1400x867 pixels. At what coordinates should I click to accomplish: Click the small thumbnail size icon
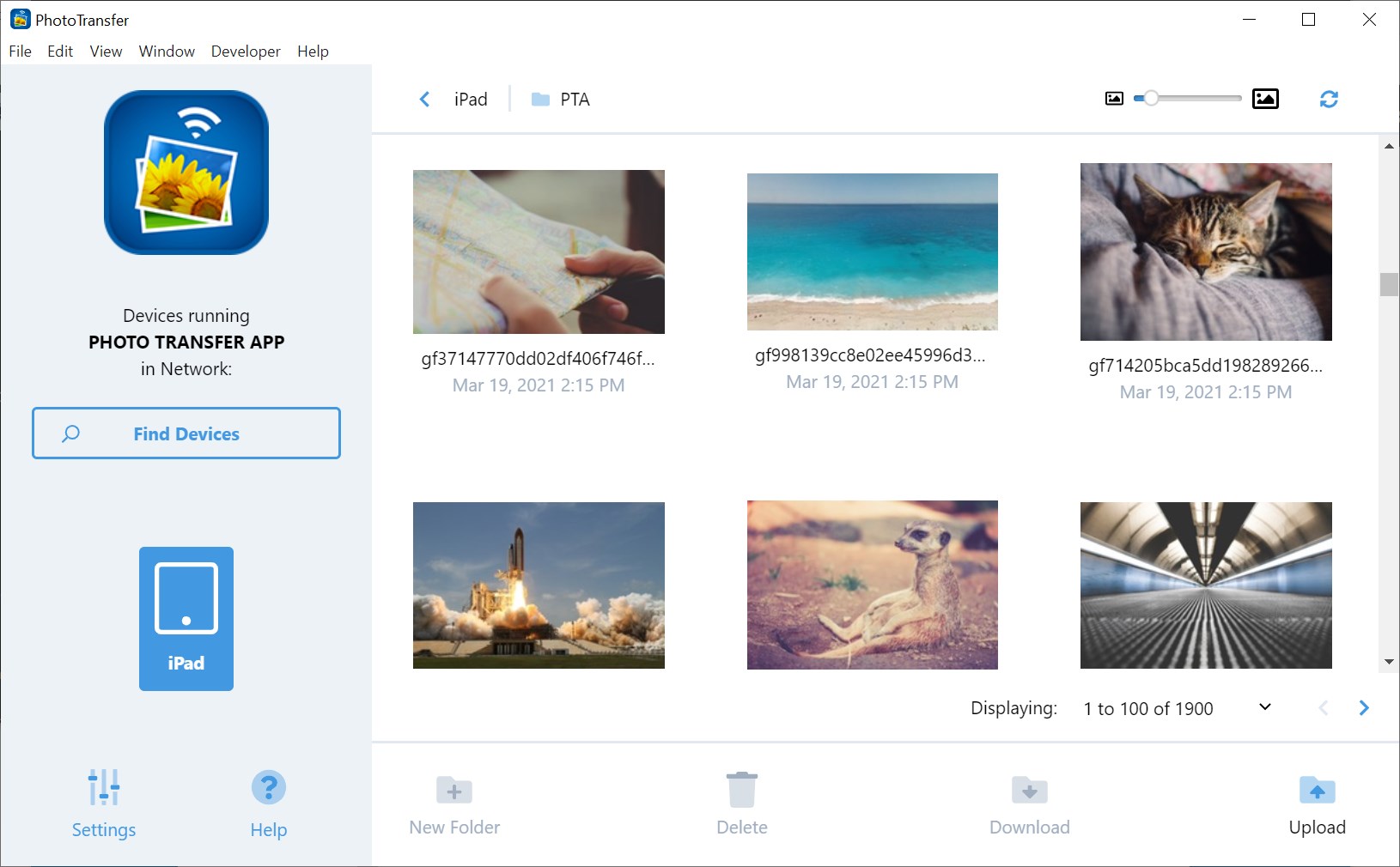1113,98
